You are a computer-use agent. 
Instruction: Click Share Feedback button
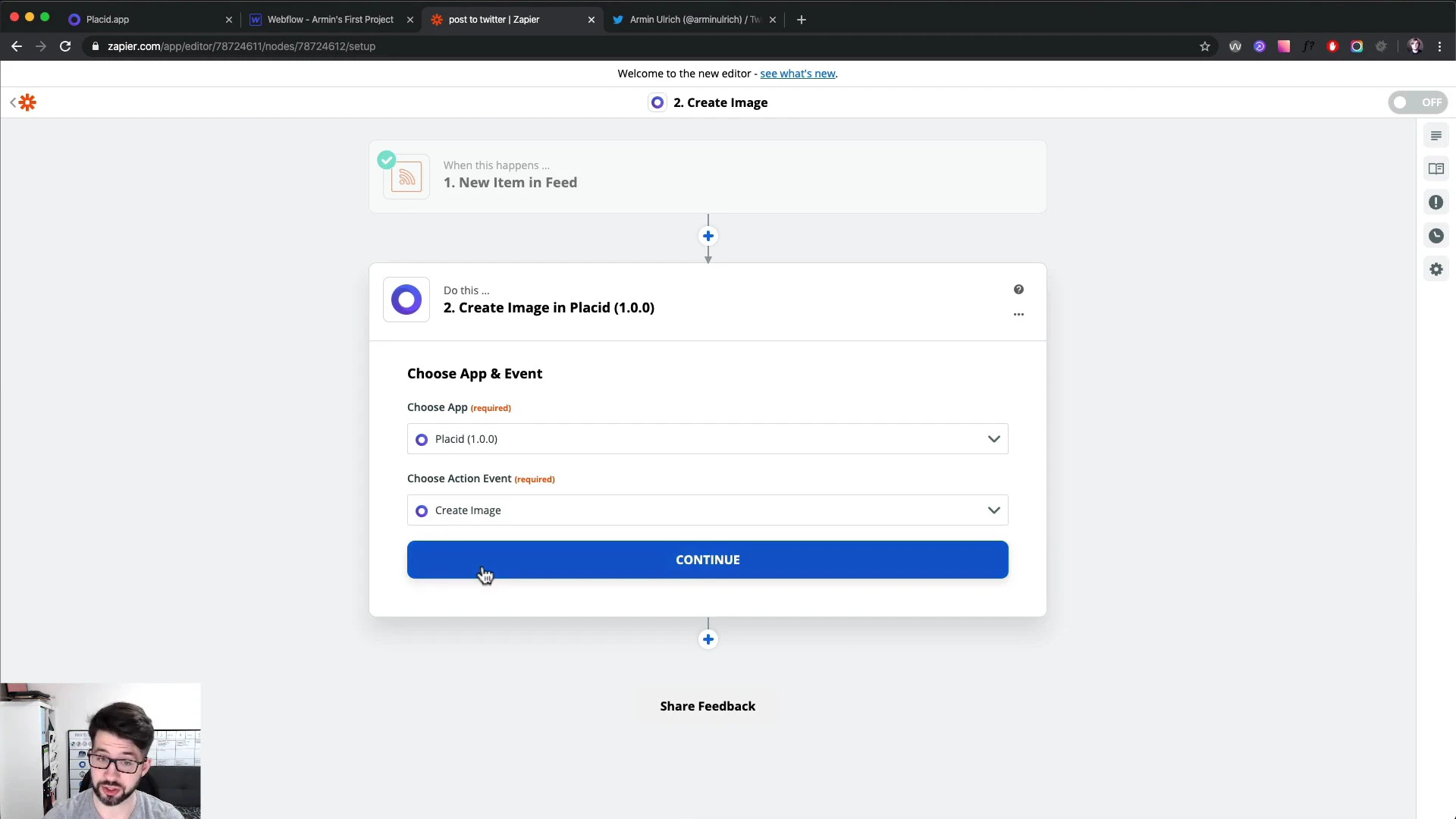click(708, 706)
